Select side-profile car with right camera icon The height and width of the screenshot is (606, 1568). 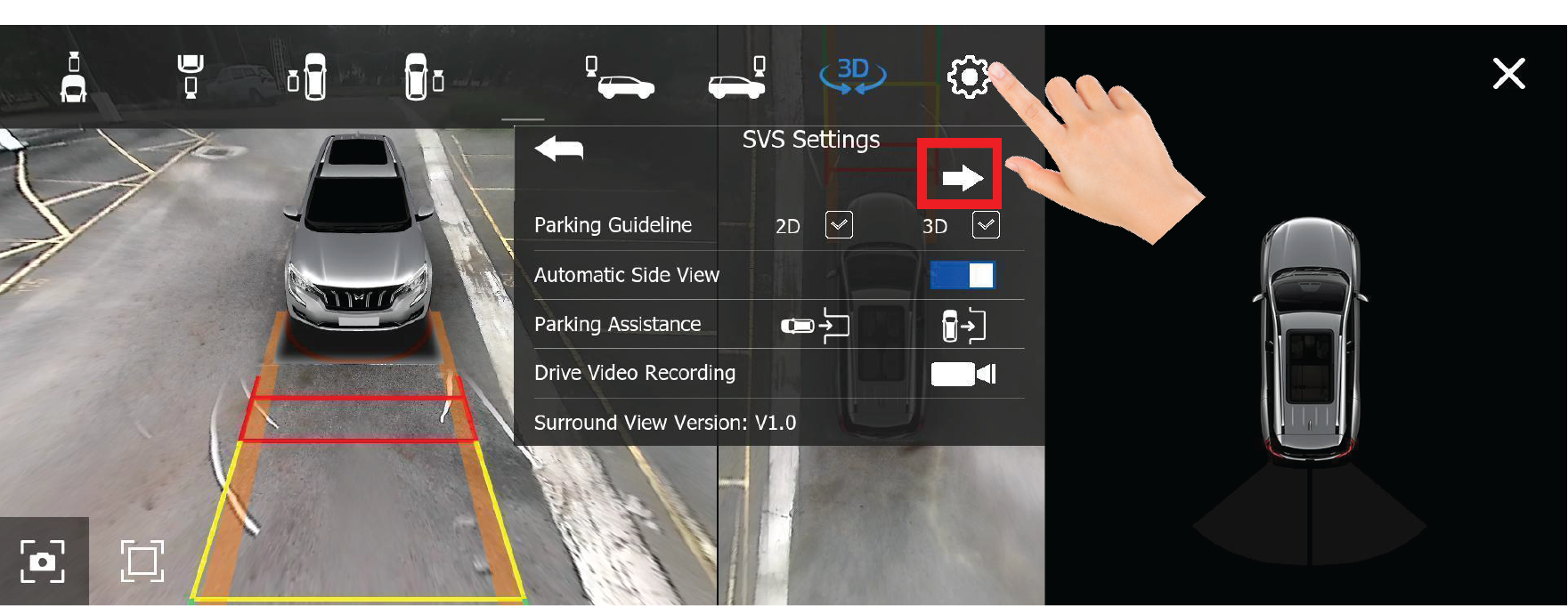click(737, 78)
